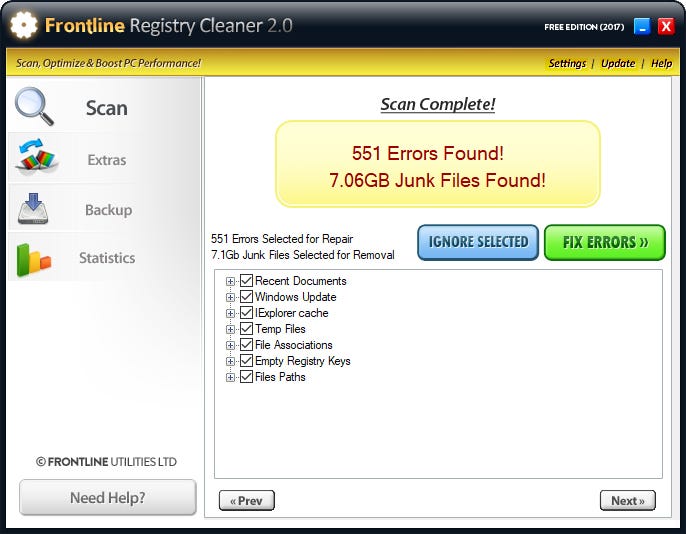Click the FREE EDITION (2017) label

point(584,27)
